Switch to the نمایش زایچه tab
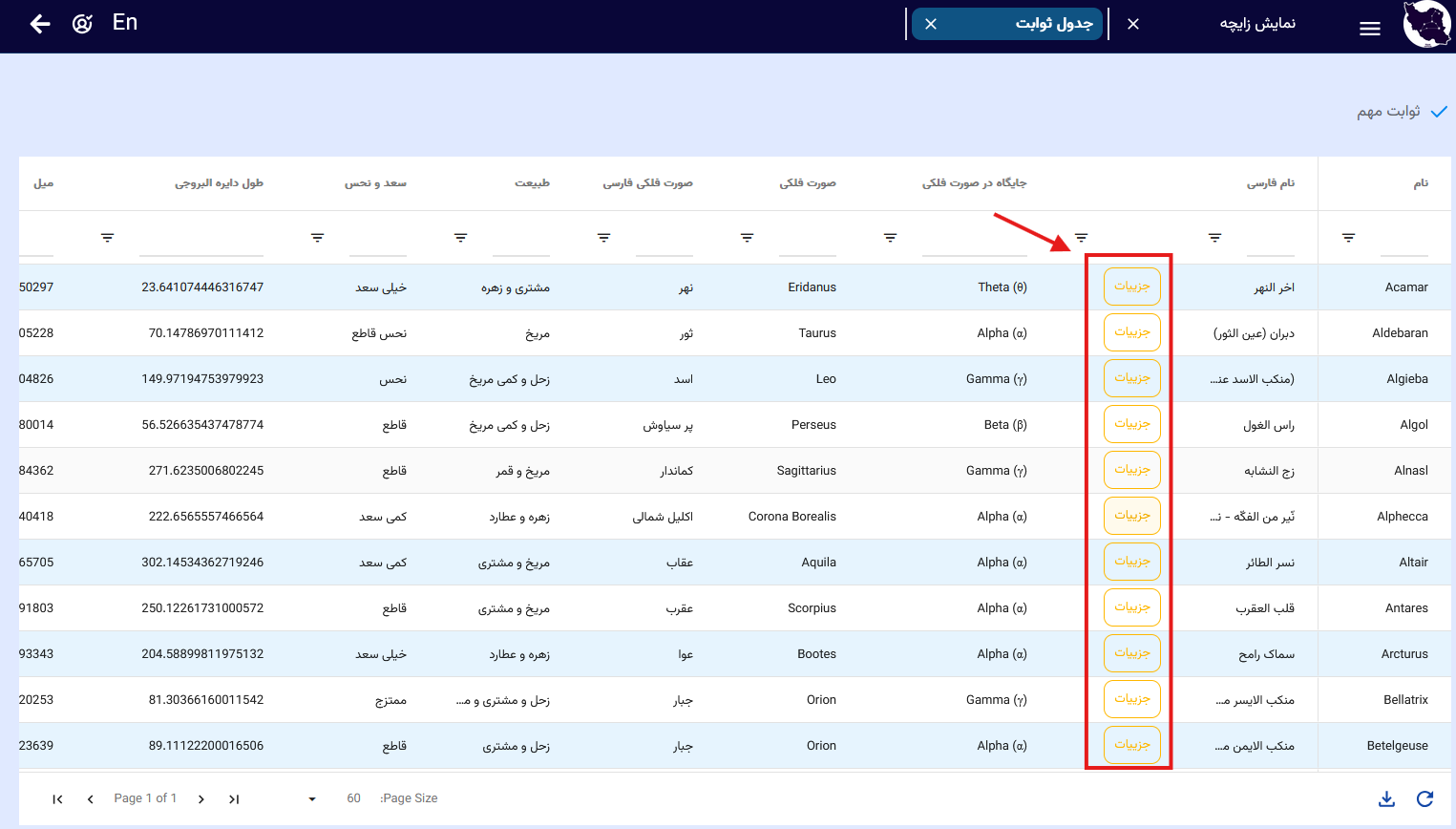This screenshot has width=1456, height=829. pos(1256,24)
